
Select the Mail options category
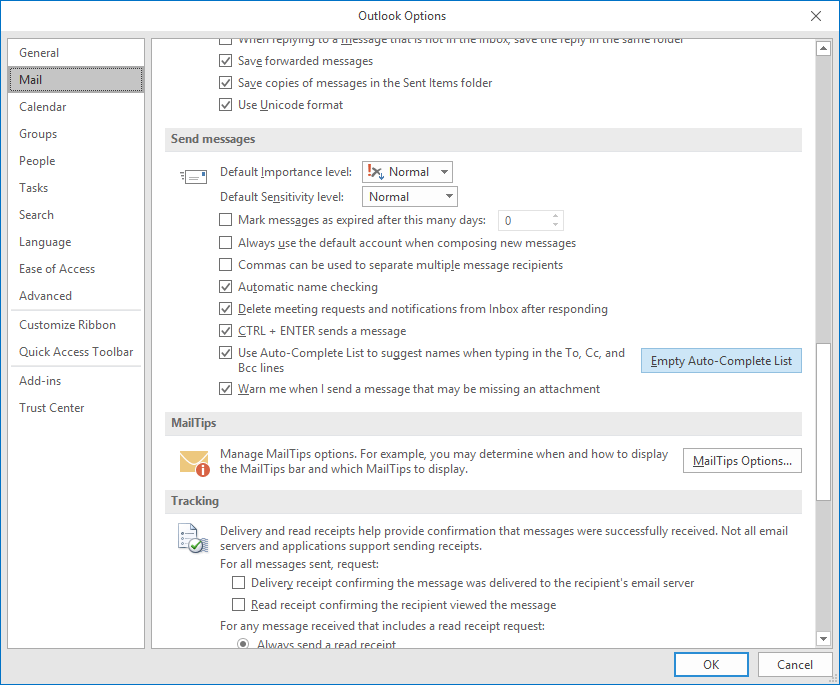(76, 80)
